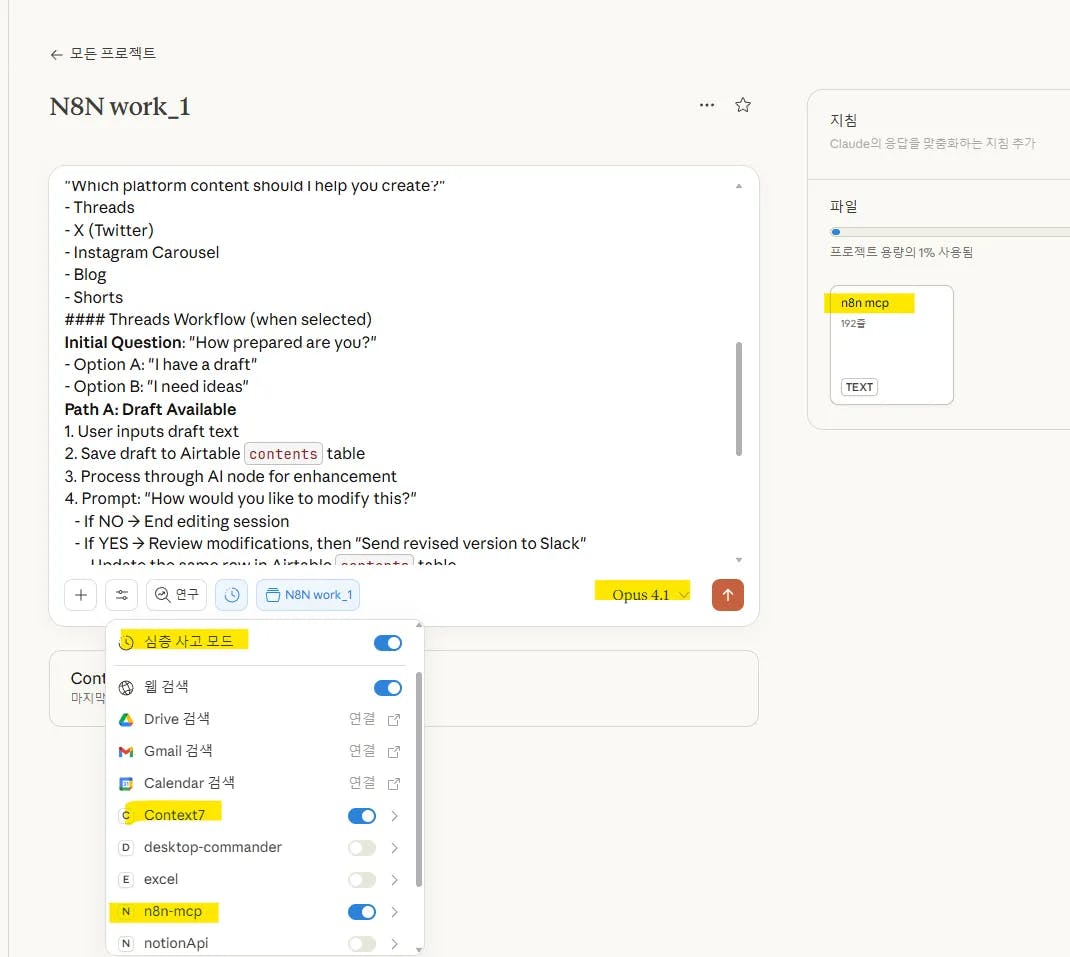Click the notionApi N letter icon

pyautogui.click(x=126, y=944)
